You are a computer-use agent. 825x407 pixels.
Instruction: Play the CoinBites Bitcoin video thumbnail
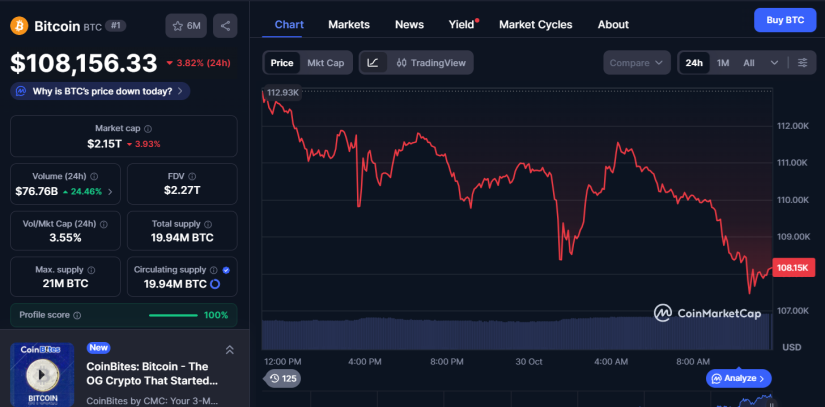click(x=42, y=375)
